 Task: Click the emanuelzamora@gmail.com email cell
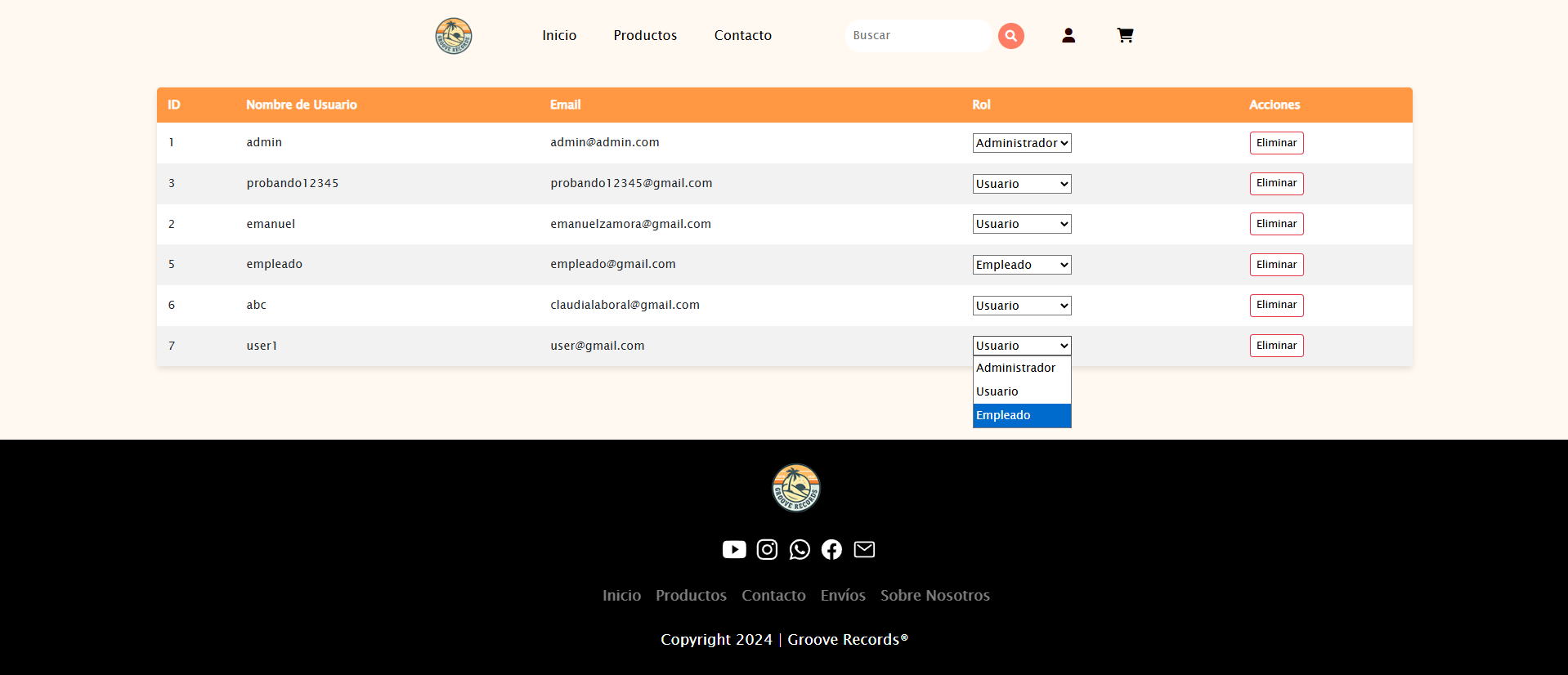(630, 224)
